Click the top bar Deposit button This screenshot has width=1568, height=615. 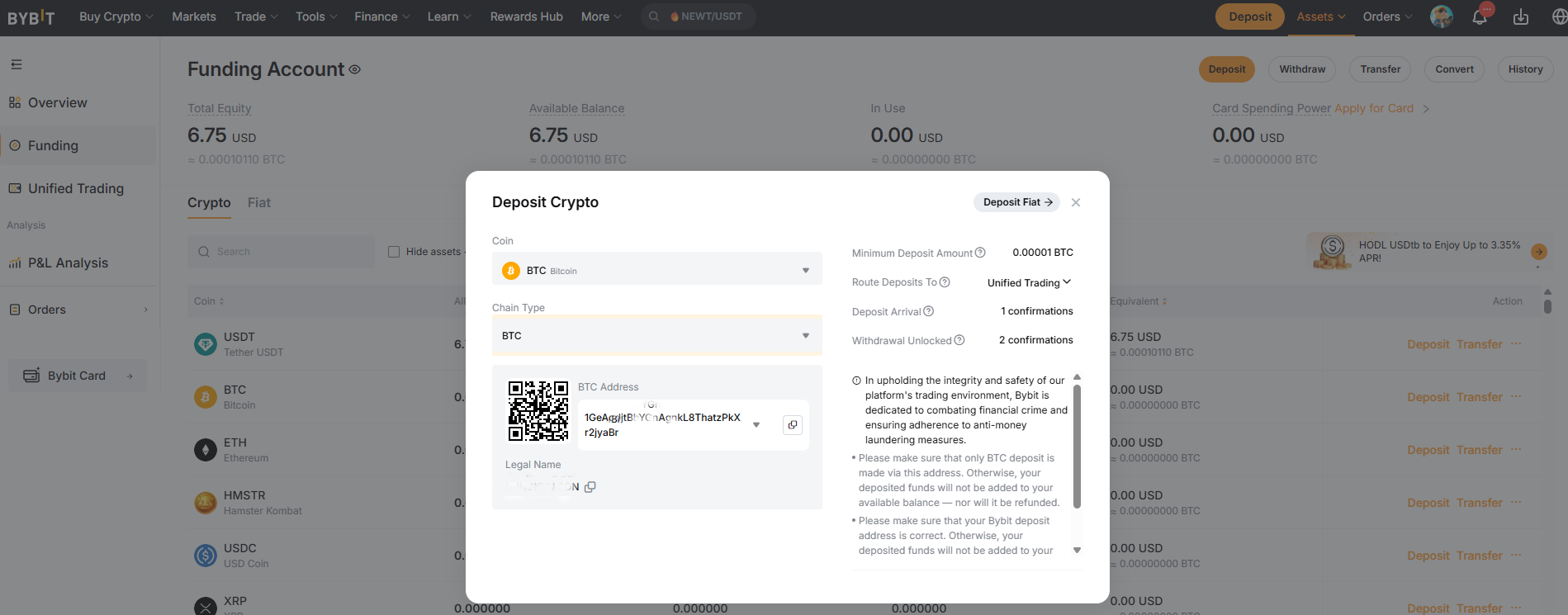(1250, 17)
